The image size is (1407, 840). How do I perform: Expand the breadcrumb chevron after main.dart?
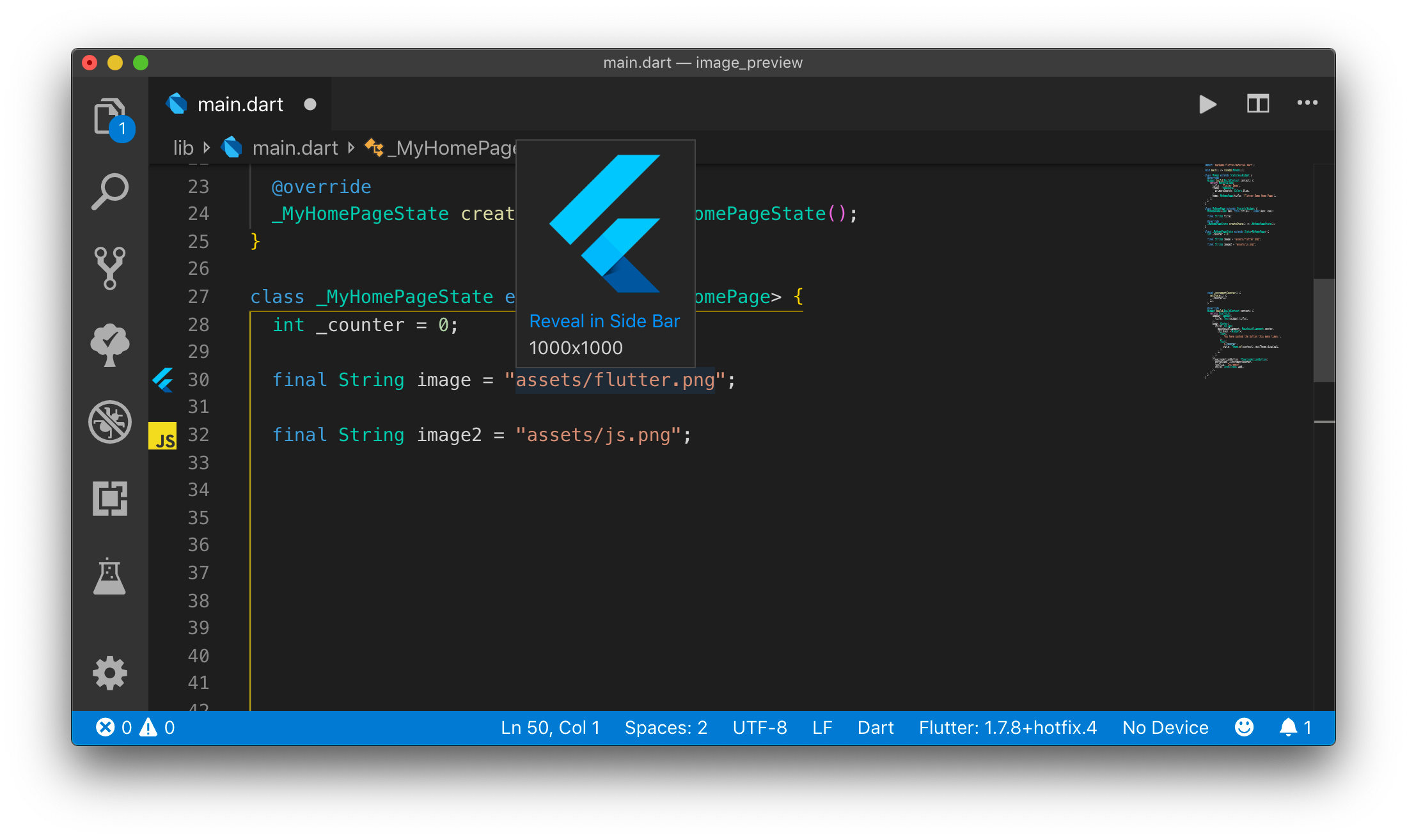pos(351,148)
